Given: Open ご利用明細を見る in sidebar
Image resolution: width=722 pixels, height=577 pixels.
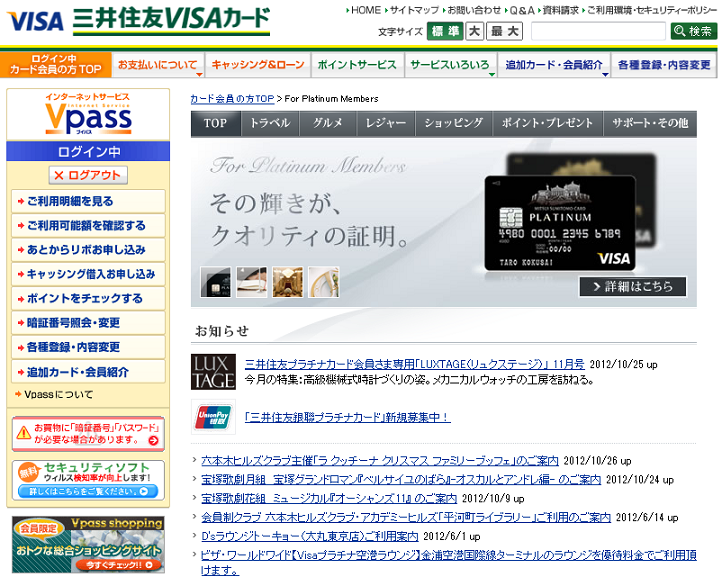Looking at the screenshot, I should coord(88,201).
